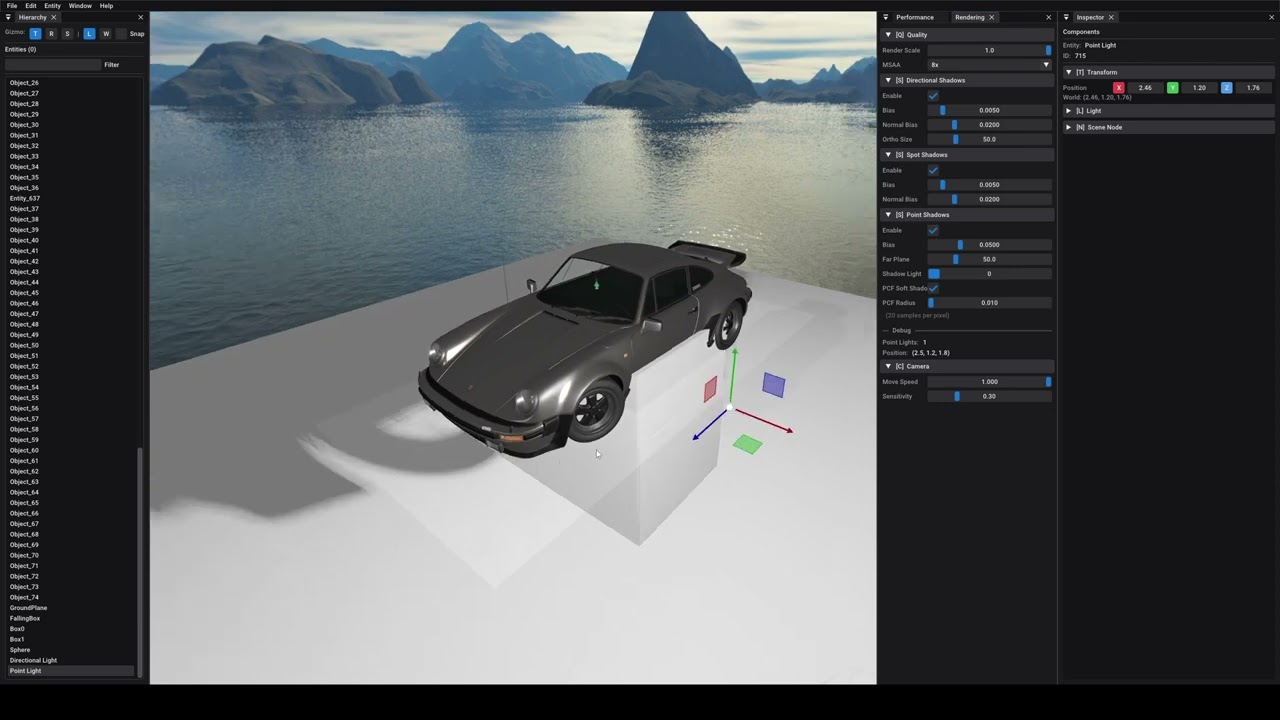The height and width of the screenshot is (720, 1280).
Task: Disable Spot Shadows Enable checkbox
Action: click(933, 170)
